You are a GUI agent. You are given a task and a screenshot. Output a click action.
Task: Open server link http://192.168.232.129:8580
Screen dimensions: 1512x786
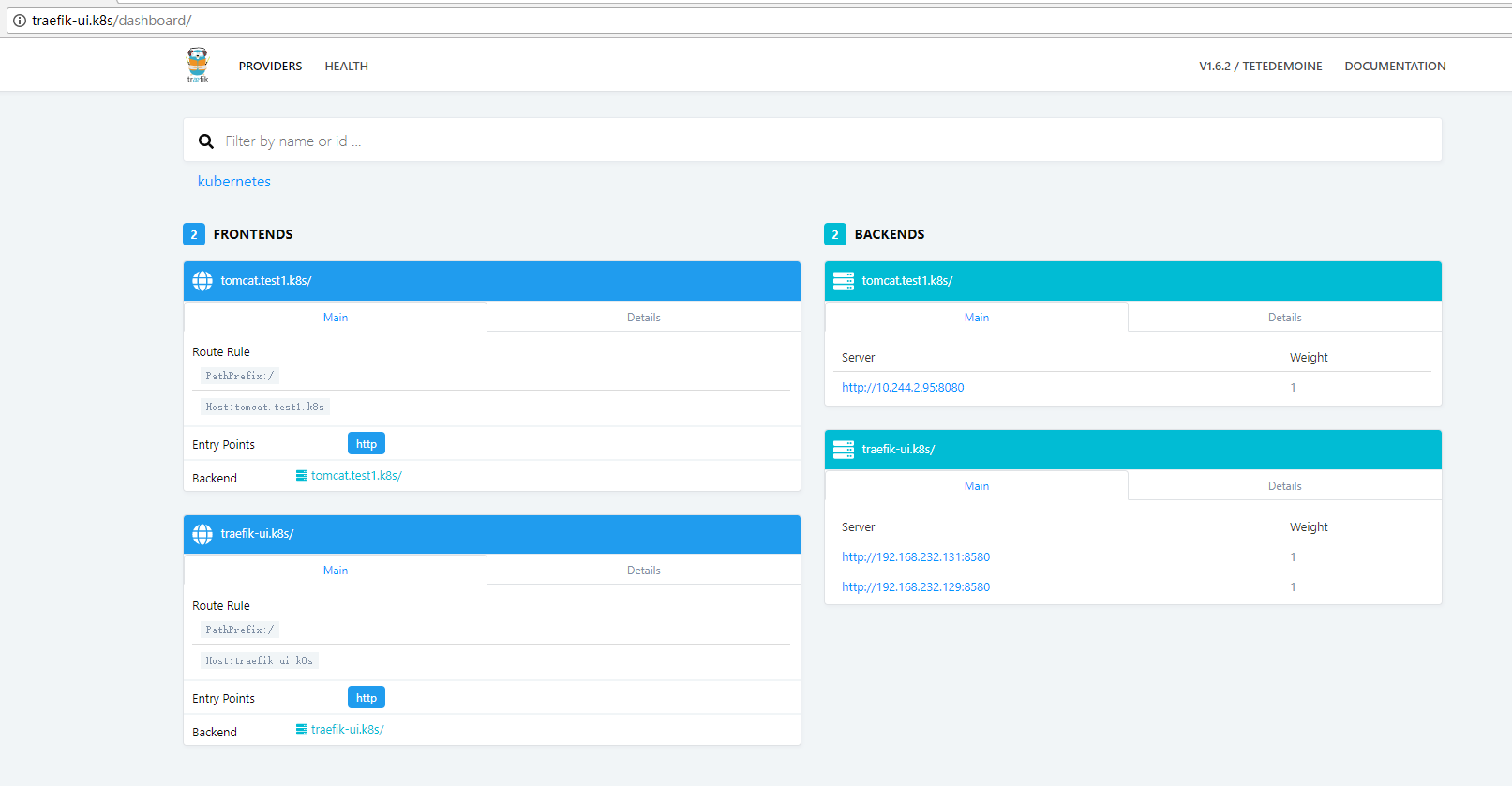[x=916, y=587]
